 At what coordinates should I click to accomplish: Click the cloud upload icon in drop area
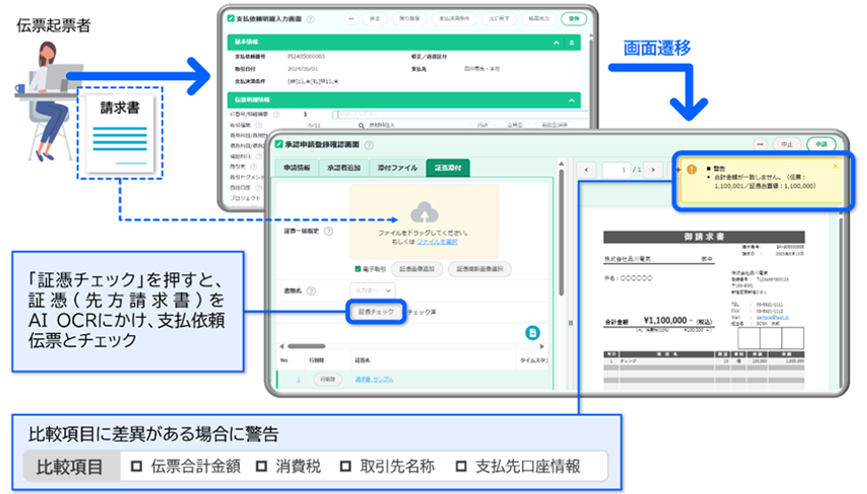(x=424, y=211)
